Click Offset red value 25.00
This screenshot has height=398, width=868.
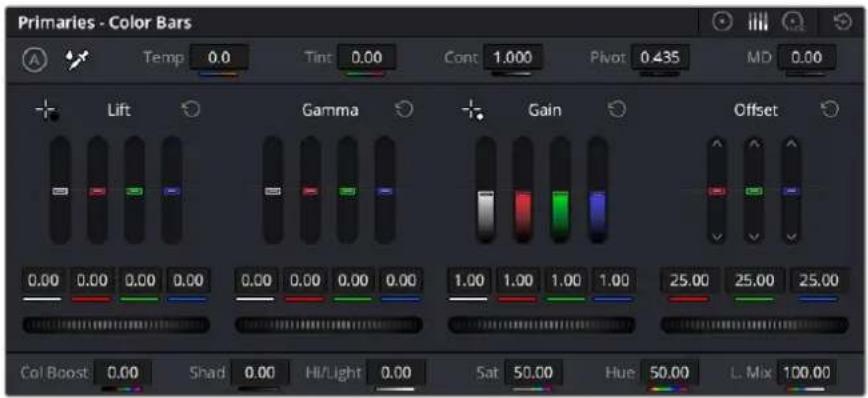click(x=689, y=281)
